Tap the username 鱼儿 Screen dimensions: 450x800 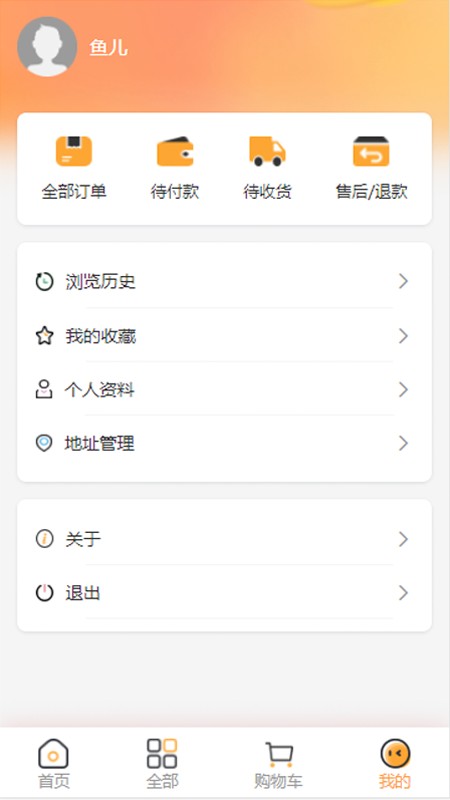[108, 48]
